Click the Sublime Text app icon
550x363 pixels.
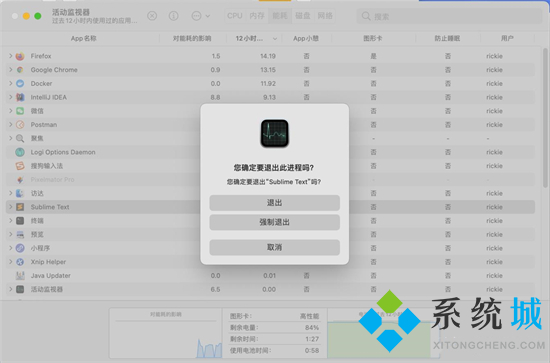click(20, 207)
